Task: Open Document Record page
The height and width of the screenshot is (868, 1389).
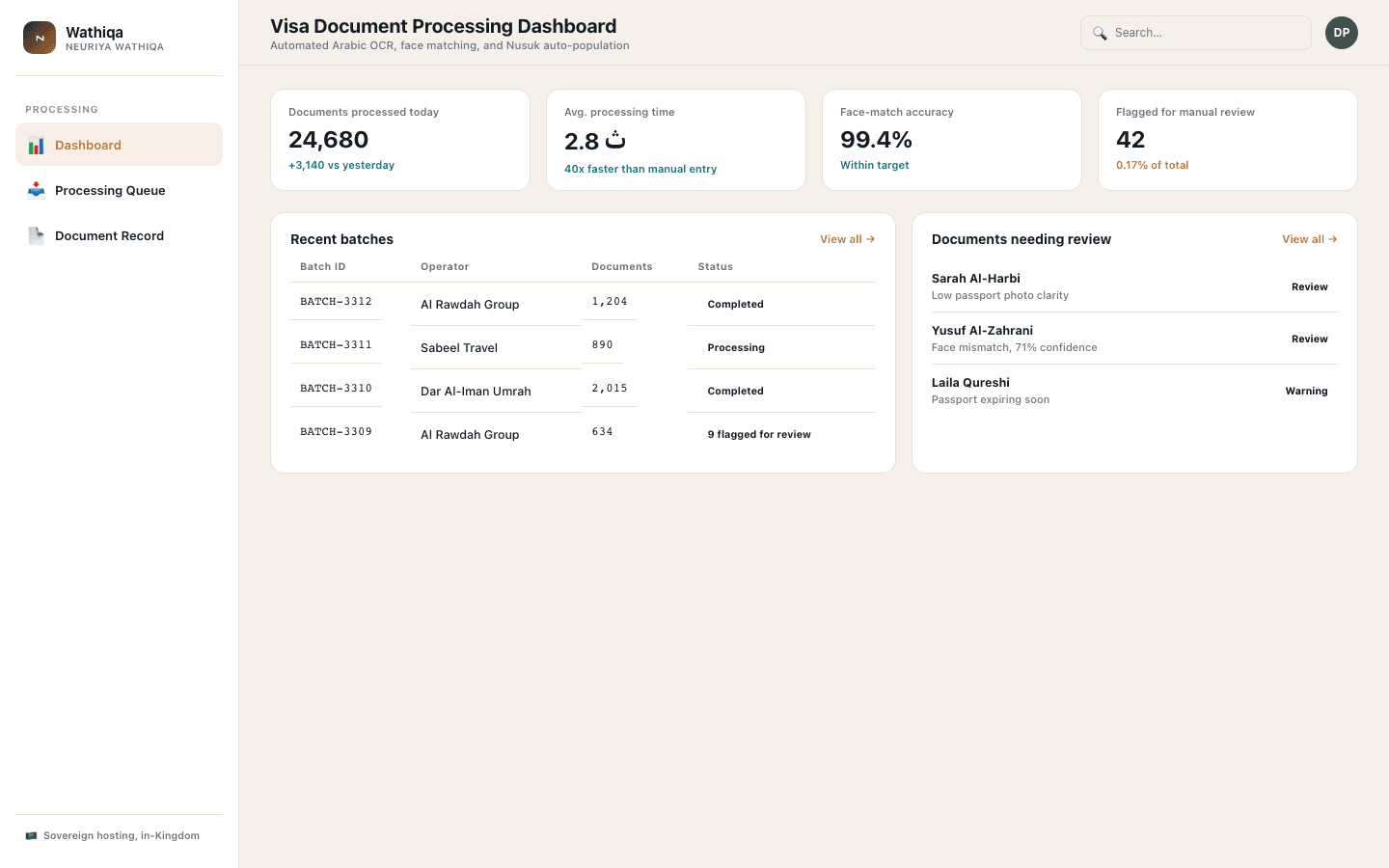Action: tap(119, 235)
